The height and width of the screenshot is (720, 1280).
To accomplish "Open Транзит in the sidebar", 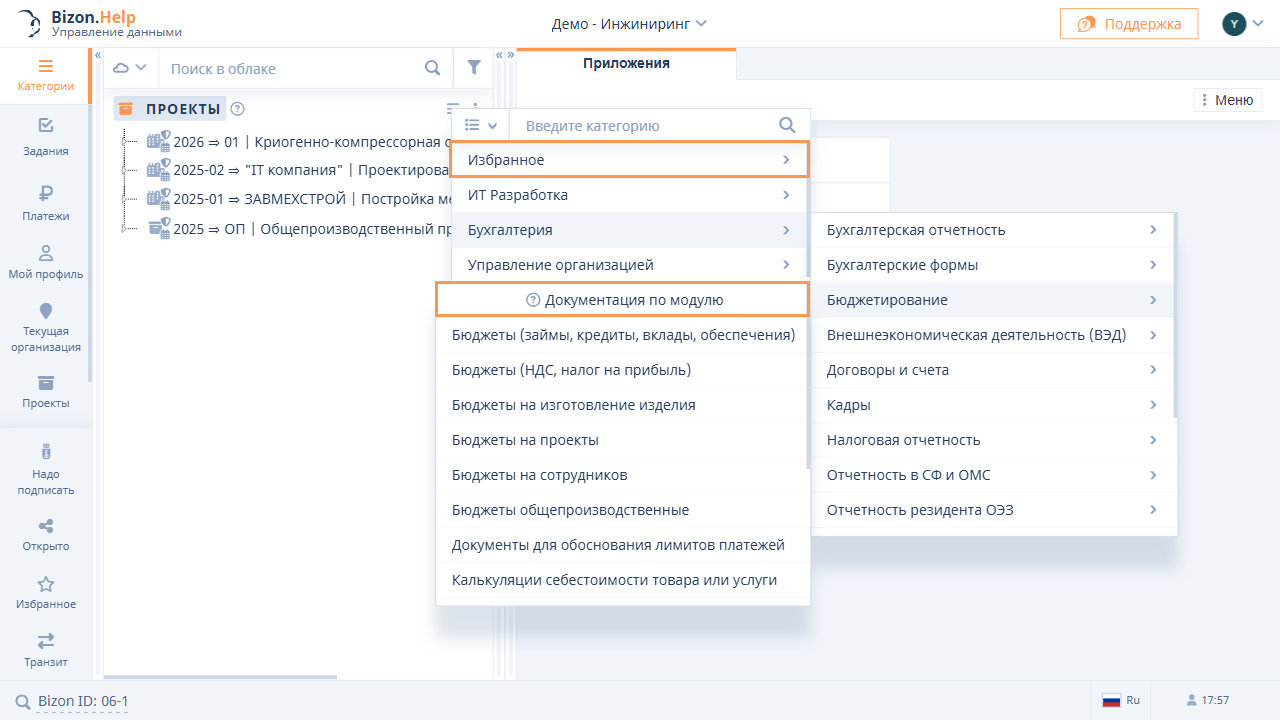I will tap(46, 641).
